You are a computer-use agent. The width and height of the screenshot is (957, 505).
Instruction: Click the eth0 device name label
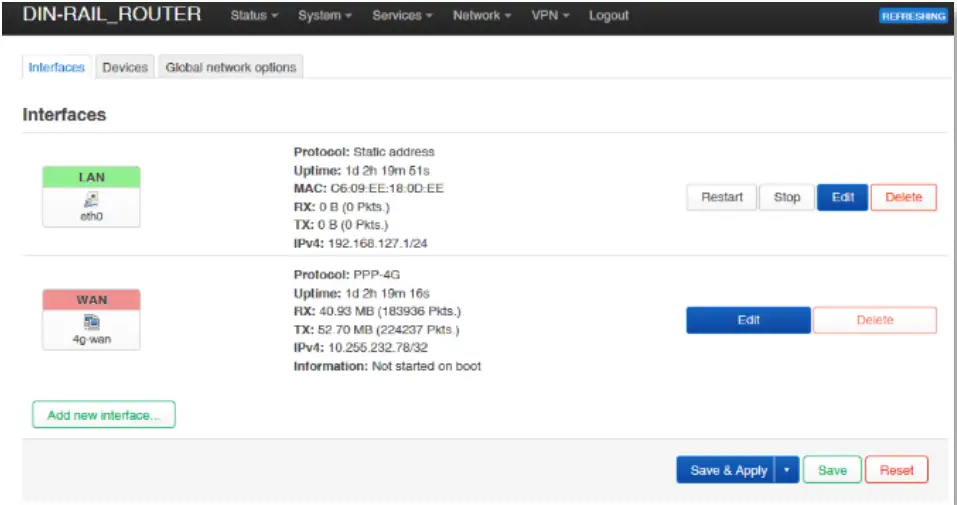[92, 216]
